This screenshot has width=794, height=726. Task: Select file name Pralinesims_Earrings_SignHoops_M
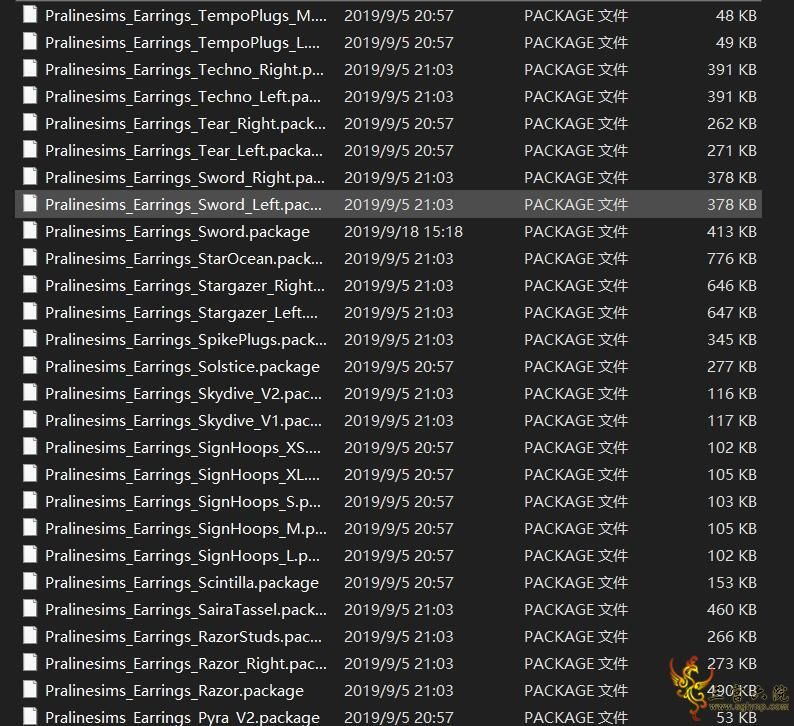pos(186,529)
